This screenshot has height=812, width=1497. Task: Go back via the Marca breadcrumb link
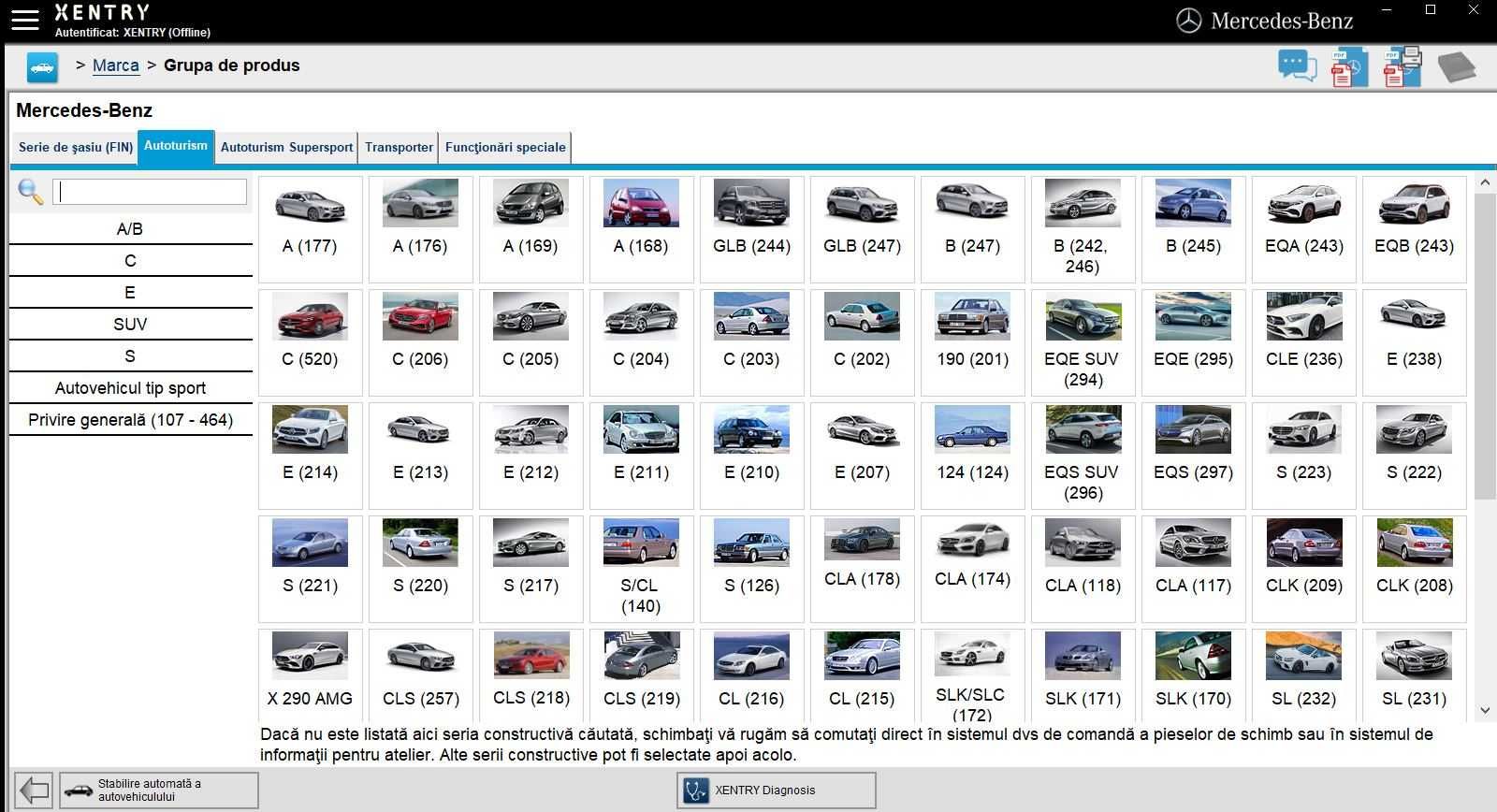point(116,65)
